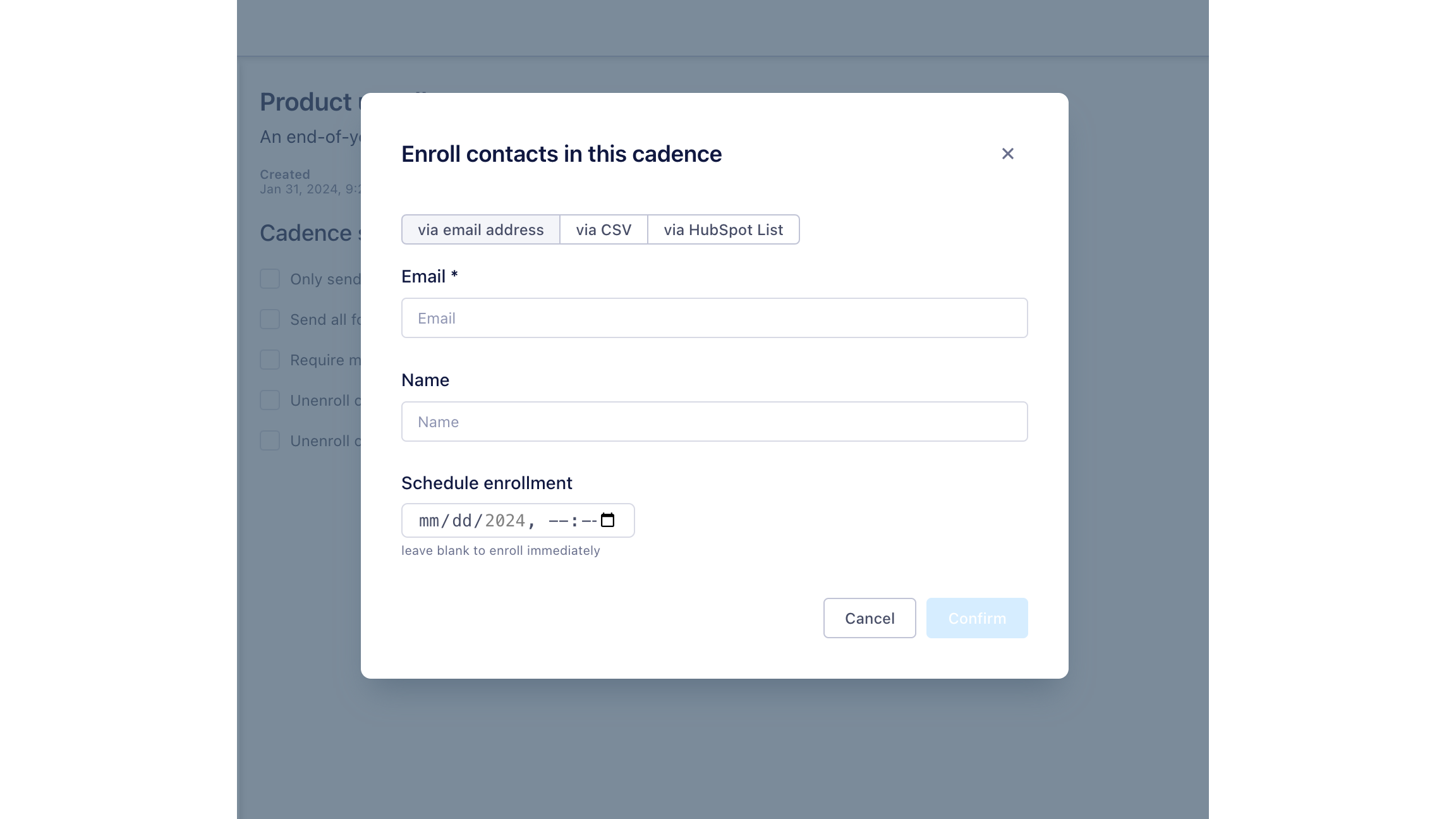The image size is (1456, 819).
Task: Check the "Require" checkbox
Action: 270,360
